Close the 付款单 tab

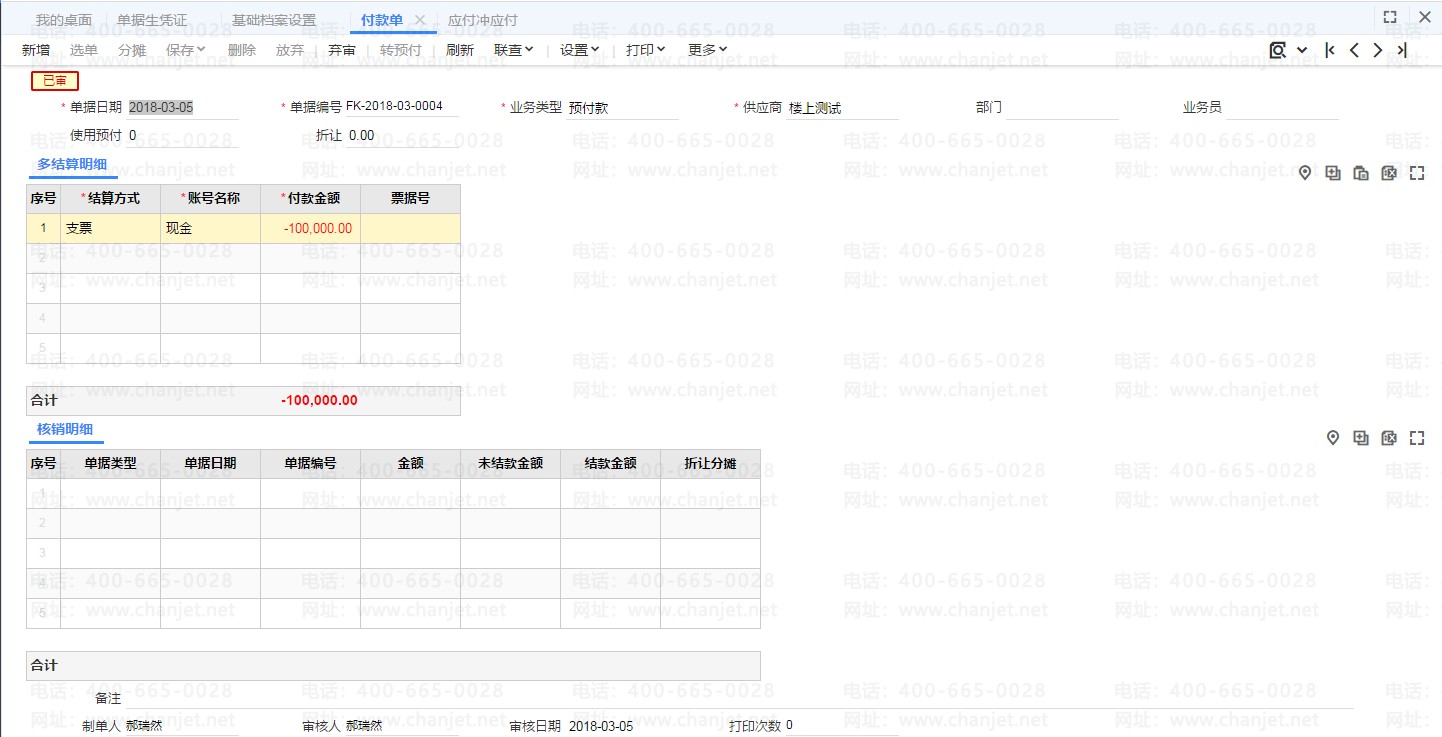click(420, 20)
